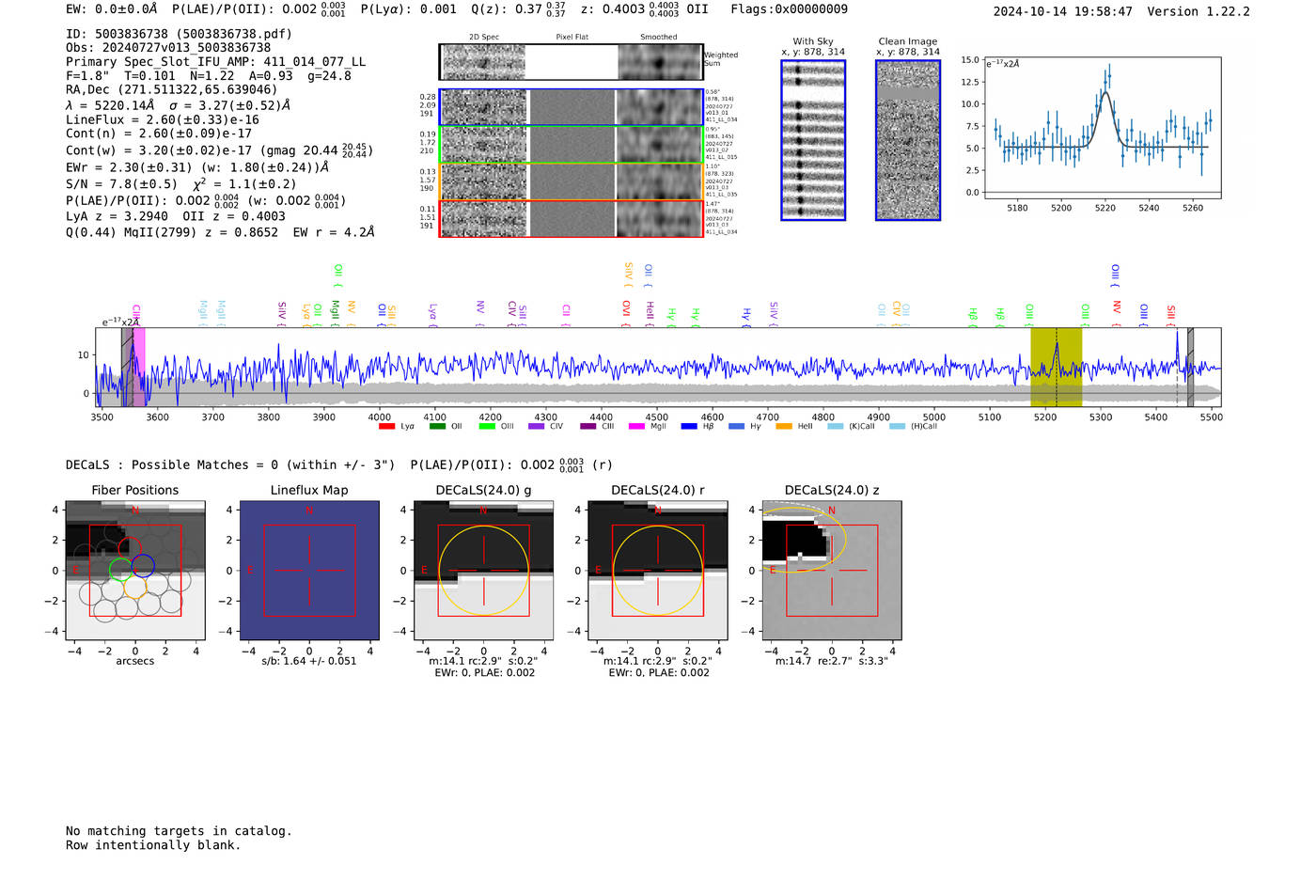Click the (K)CaII legend swatch
Image resolution: width=1316 pixels, height=896 pixels.
point(835,427)
